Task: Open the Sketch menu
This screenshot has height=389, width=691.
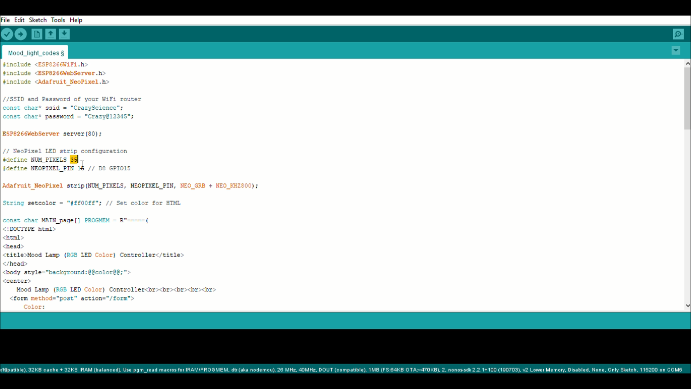Action: click(38, 20)
